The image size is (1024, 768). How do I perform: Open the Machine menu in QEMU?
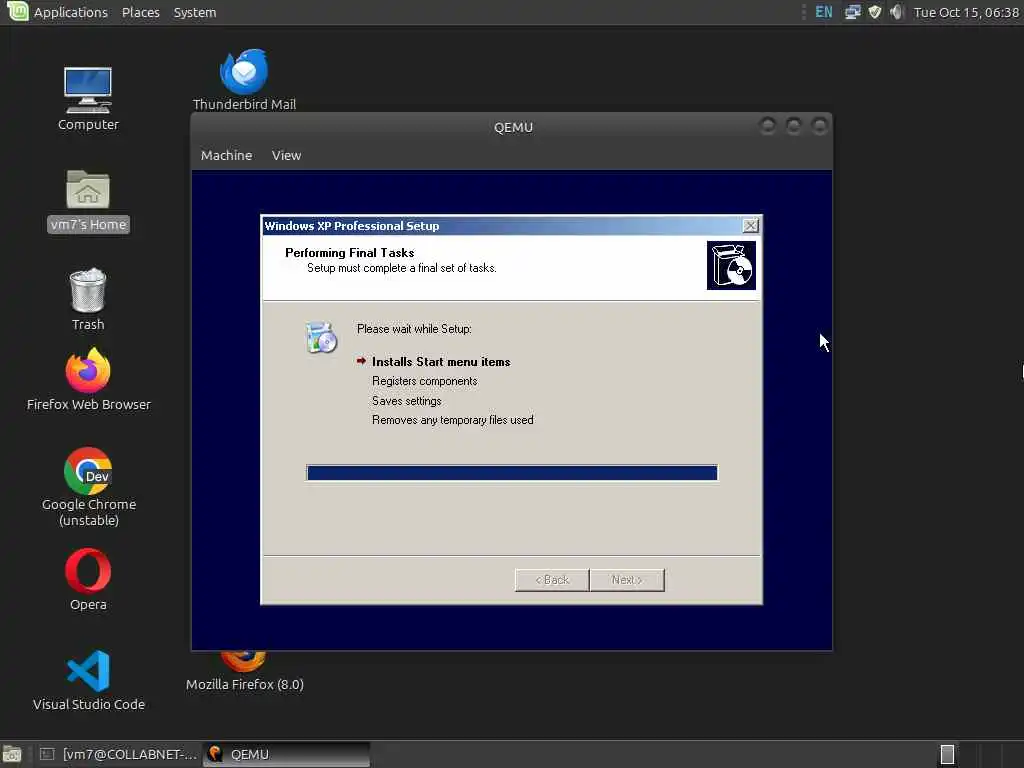[226, 155]
